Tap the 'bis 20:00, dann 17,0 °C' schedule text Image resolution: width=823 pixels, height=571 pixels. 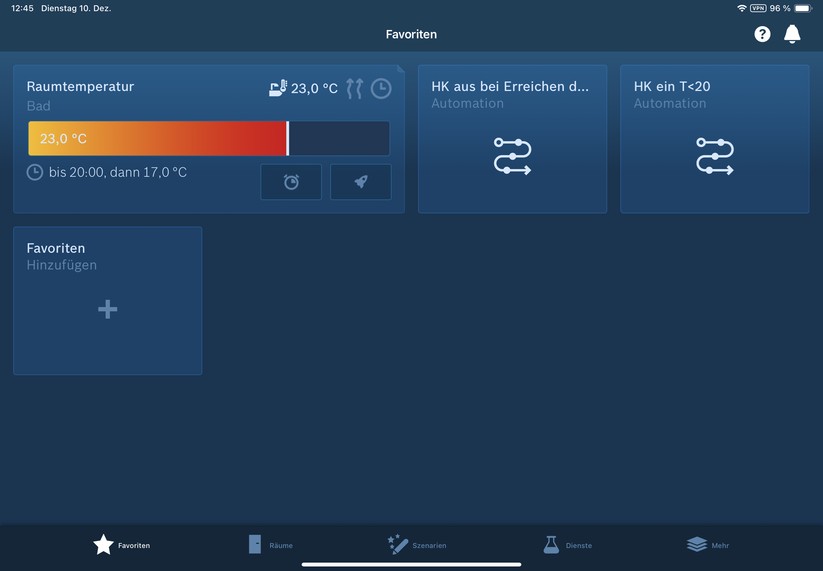(117, 172)
